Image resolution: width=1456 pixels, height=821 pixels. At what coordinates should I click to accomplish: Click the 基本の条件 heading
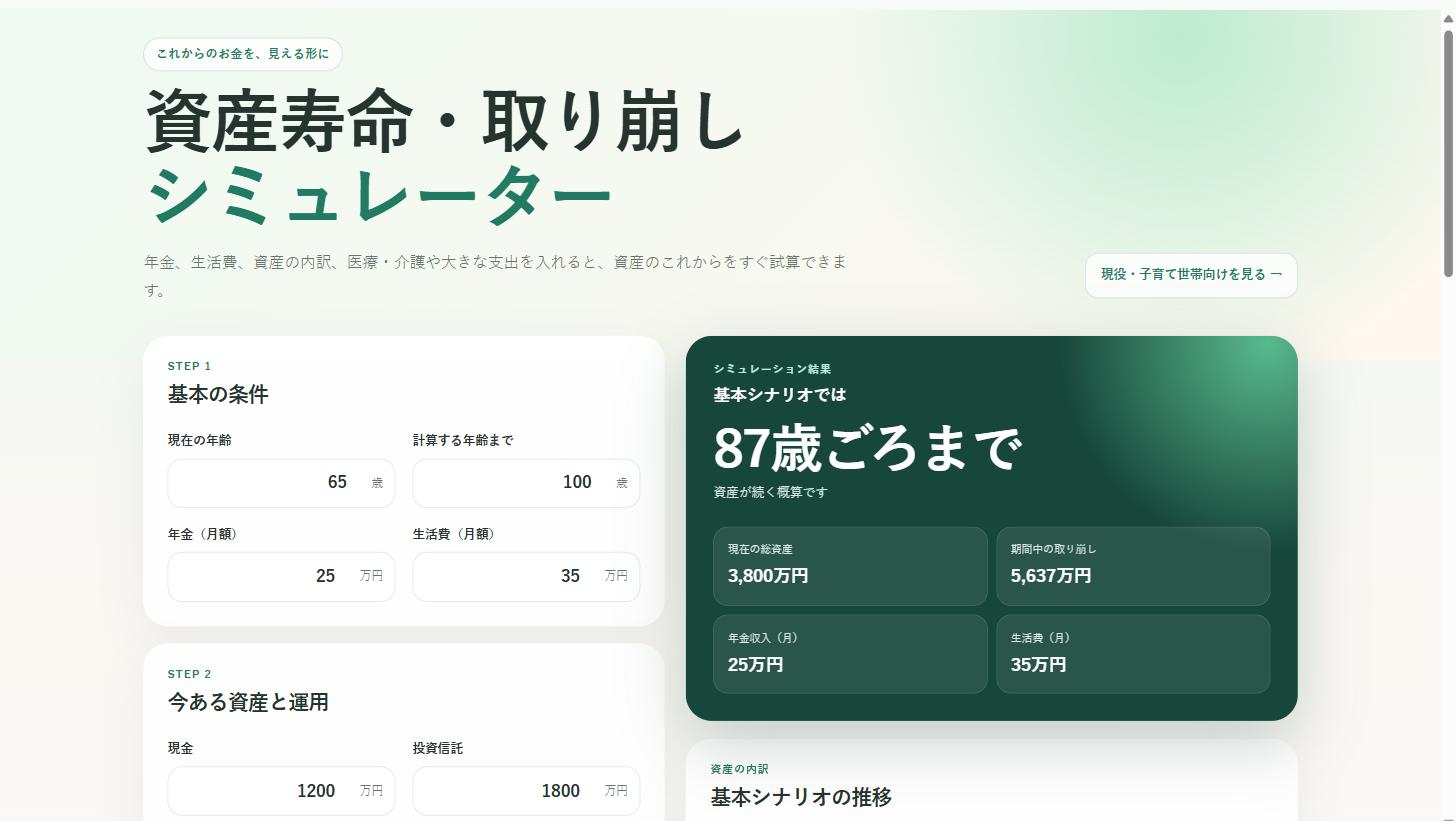pos(218,394)
